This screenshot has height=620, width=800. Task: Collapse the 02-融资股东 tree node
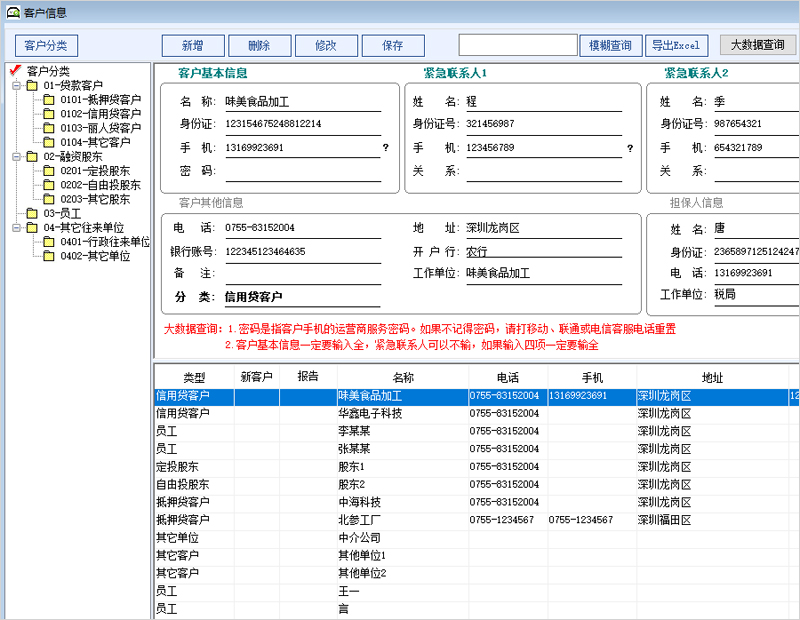point(17,157)
